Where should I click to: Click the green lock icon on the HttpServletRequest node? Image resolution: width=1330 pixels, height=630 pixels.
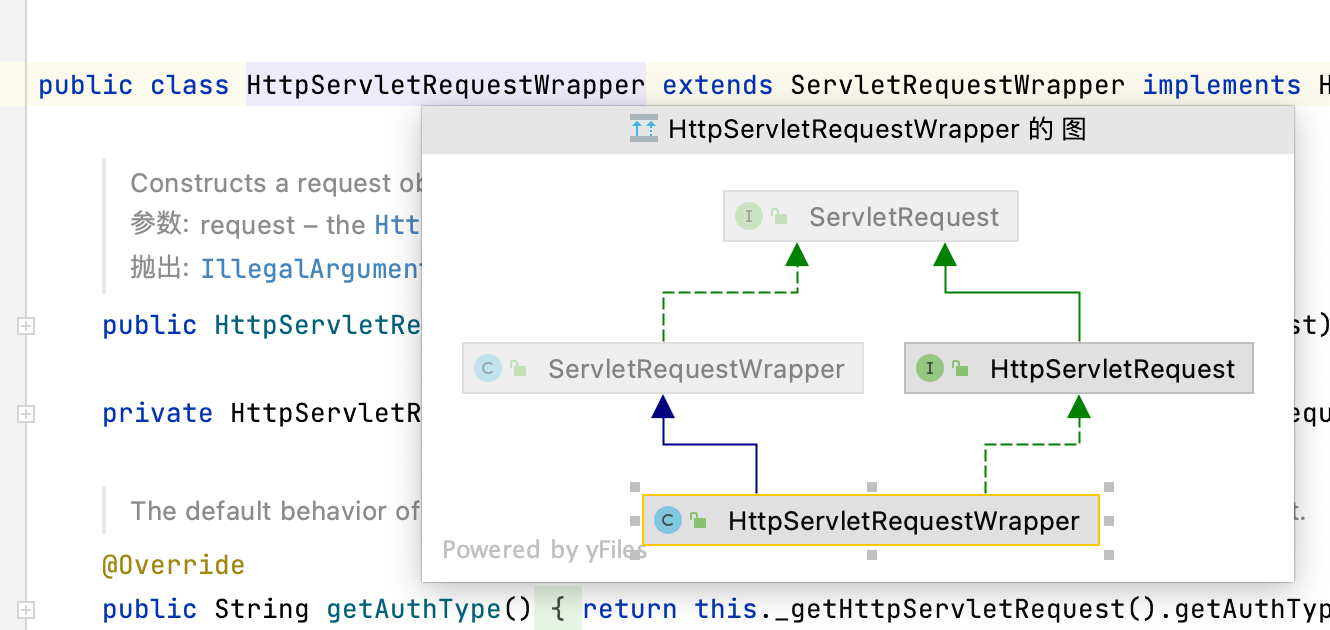pyautogui.click(x=960, y=369)
